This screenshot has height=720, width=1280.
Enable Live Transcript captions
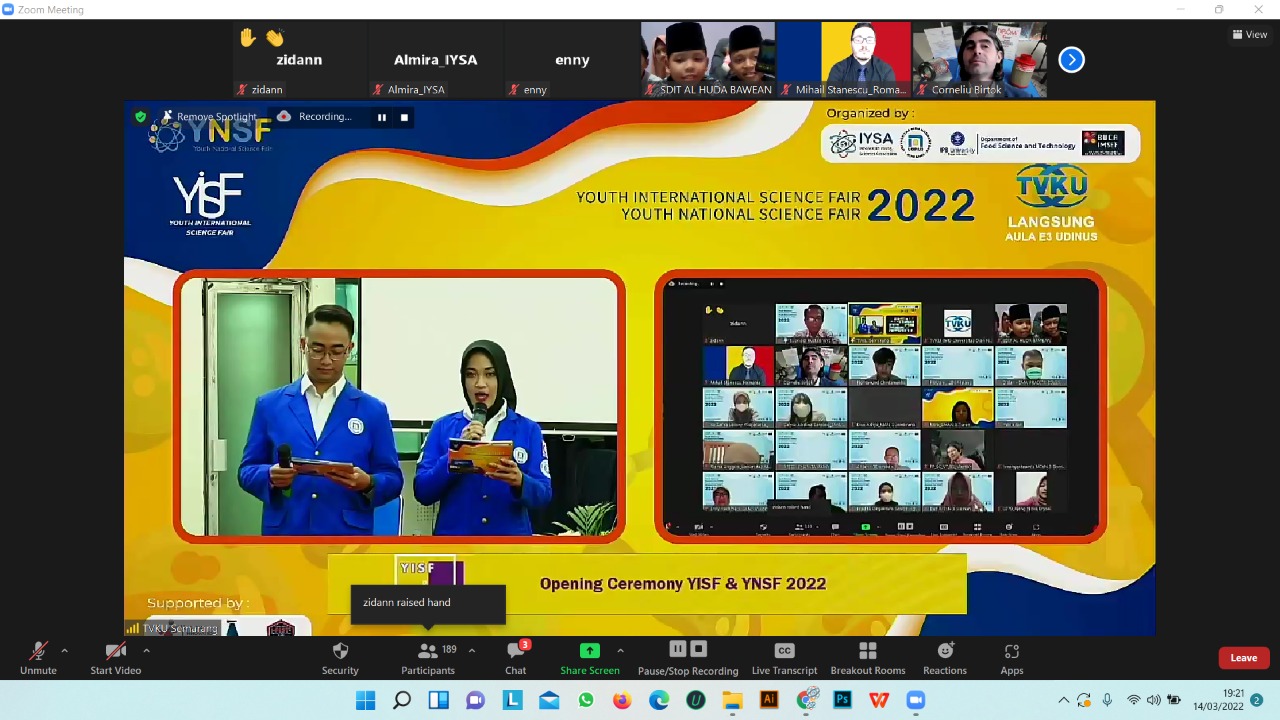click(x=784, y=656)
